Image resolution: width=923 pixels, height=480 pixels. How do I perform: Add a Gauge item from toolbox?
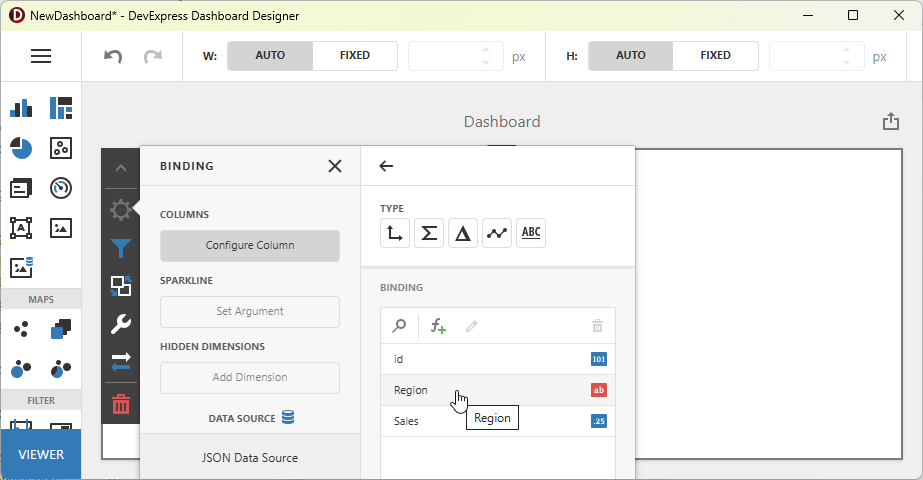(61, 188)
